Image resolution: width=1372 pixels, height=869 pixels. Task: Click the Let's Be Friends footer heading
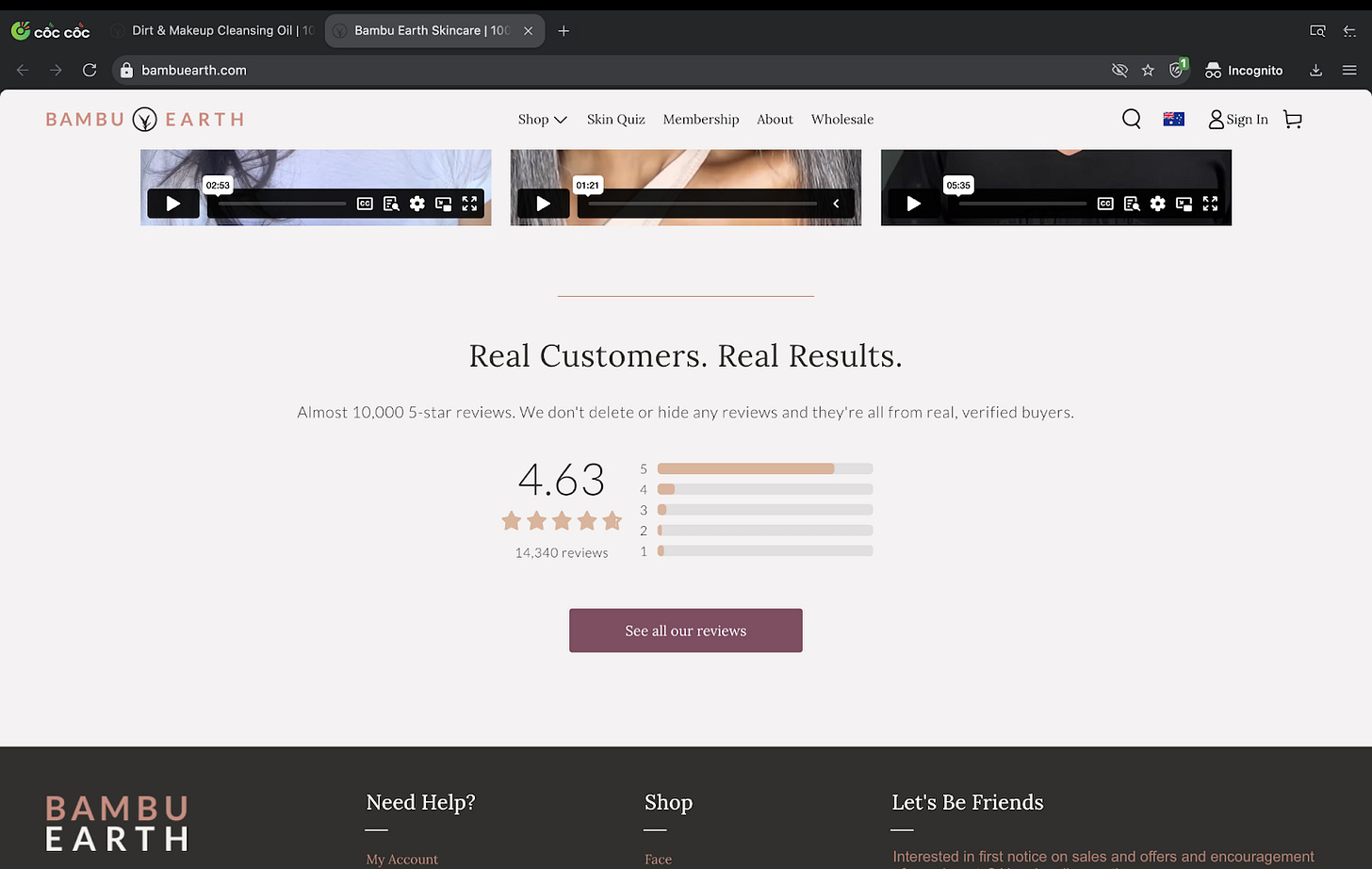[968, 802]
